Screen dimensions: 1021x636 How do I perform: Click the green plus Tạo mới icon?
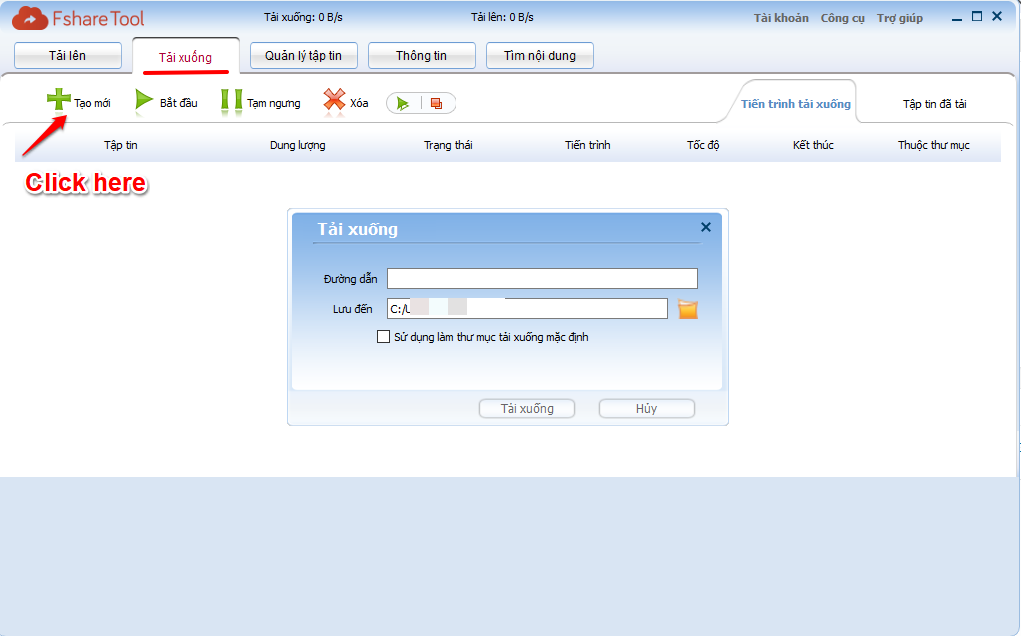coord(59,101)
